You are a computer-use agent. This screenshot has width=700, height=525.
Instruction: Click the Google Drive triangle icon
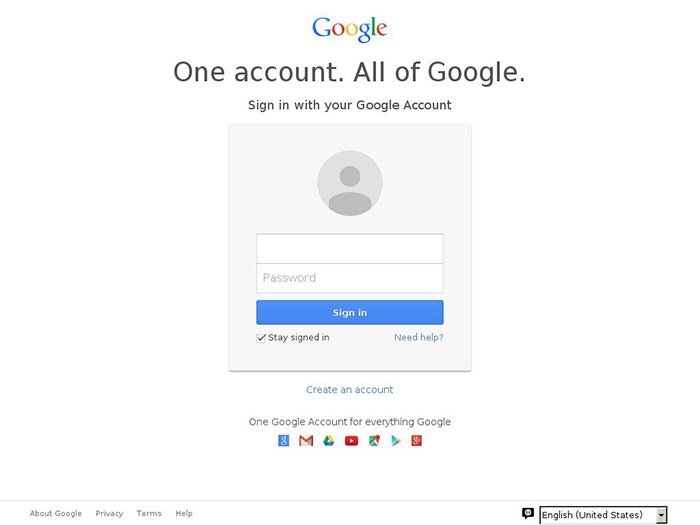(329, 441)
